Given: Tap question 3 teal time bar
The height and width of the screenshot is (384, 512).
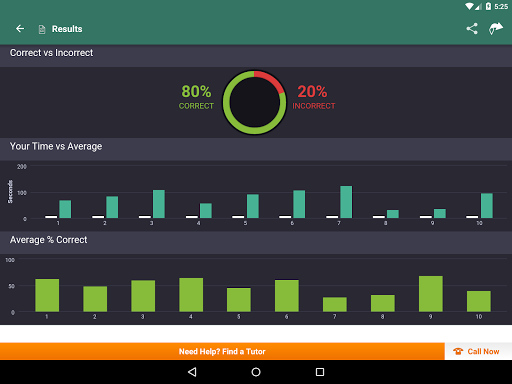Looking at the screenshot, I should coord(159,204).
